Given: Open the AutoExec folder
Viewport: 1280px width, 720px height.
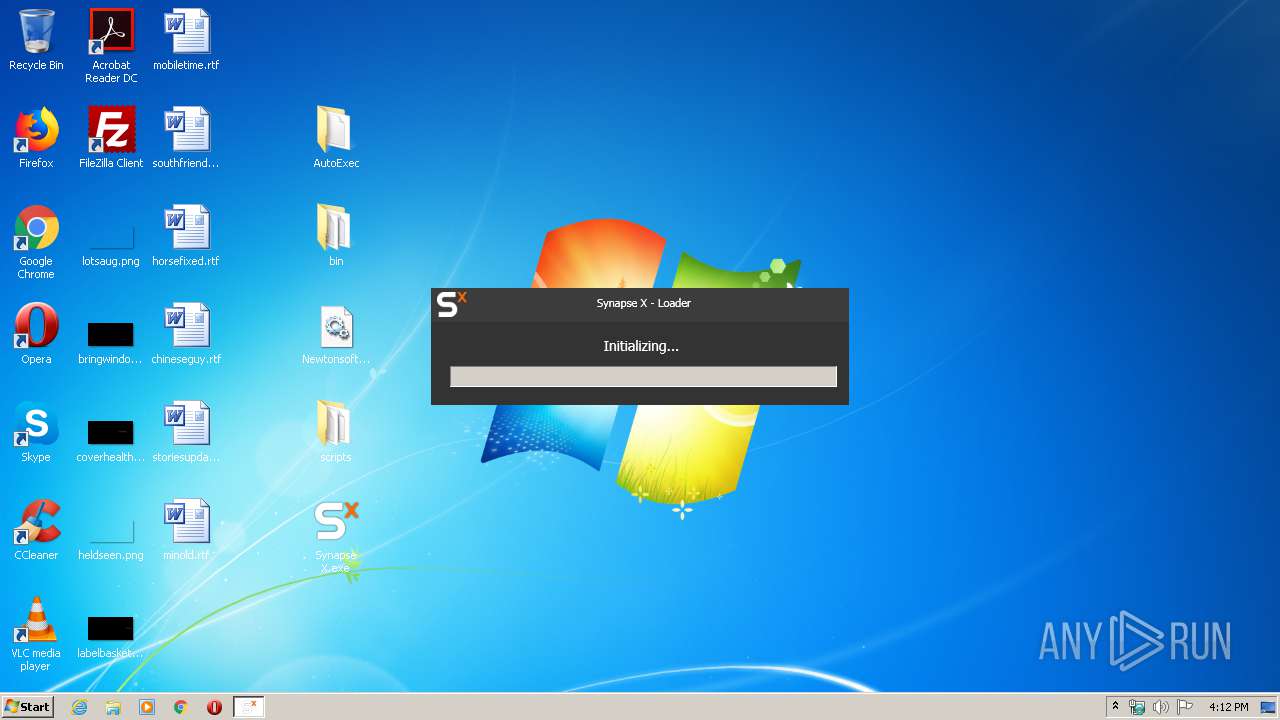Looking at the screenshot, I should [x=336, y=138].
